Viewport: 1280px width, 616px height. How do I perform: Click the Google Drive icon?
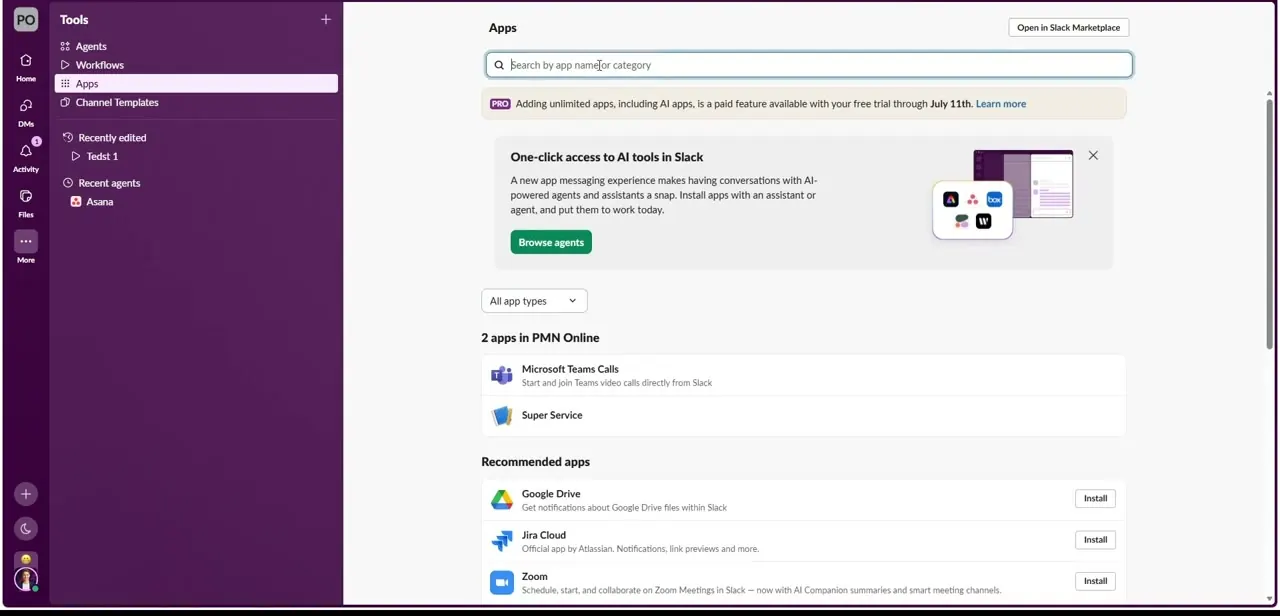(x=502, y=500)
